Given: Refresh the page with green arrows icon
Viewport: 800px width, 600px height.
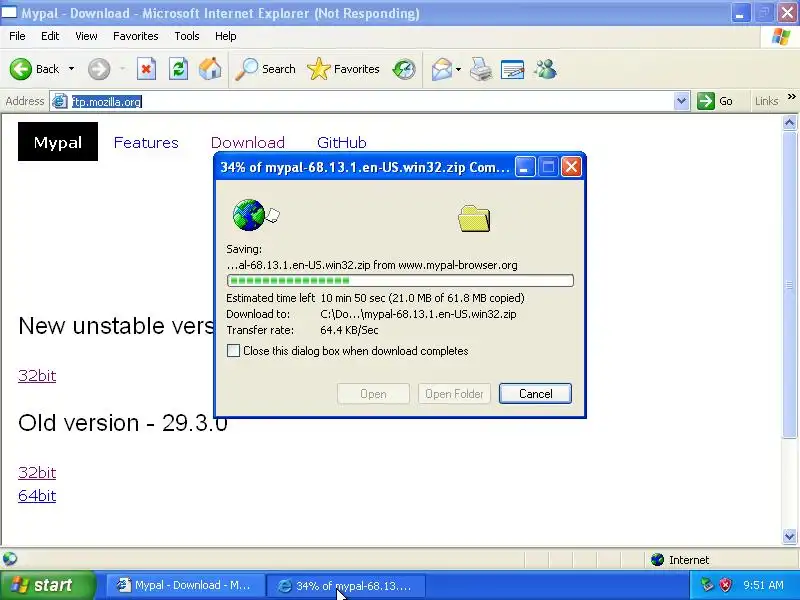Looking at the screenshot, I should tap(178, 69).
